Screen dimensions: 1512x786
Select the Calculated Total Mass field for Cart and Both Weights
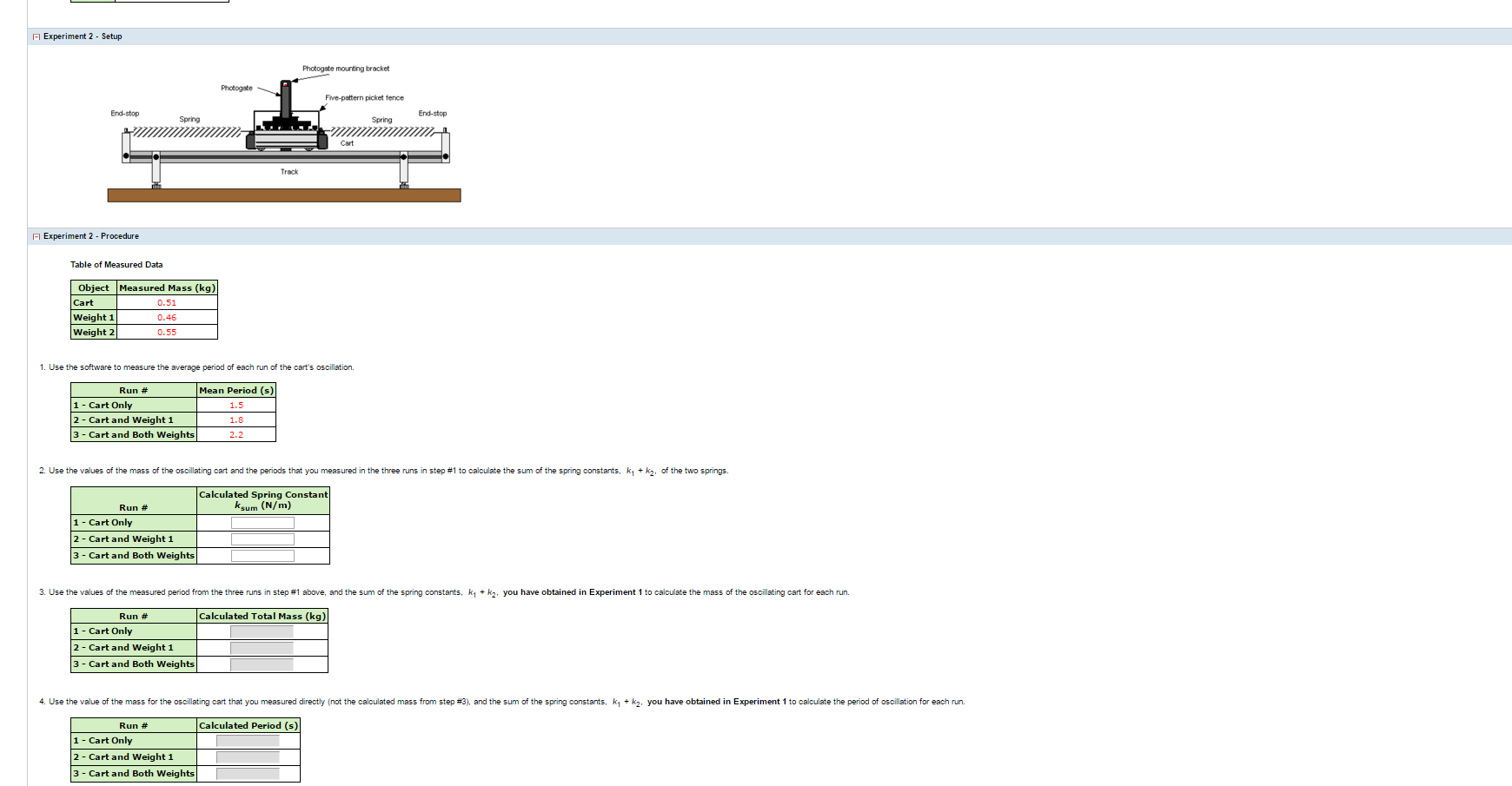(x=262, y=664)
